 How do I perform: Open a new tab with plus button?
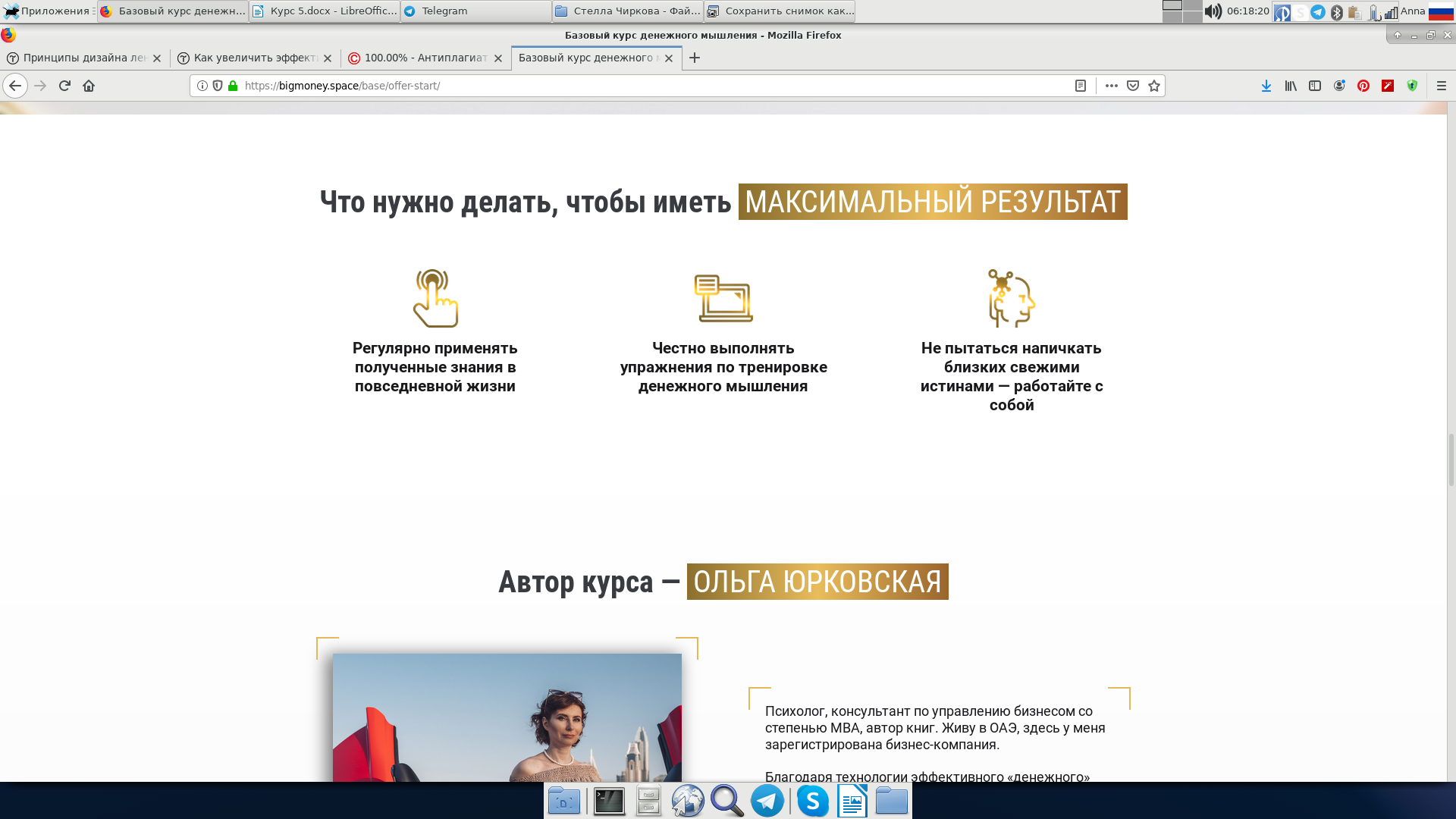[x=694, y=58]
